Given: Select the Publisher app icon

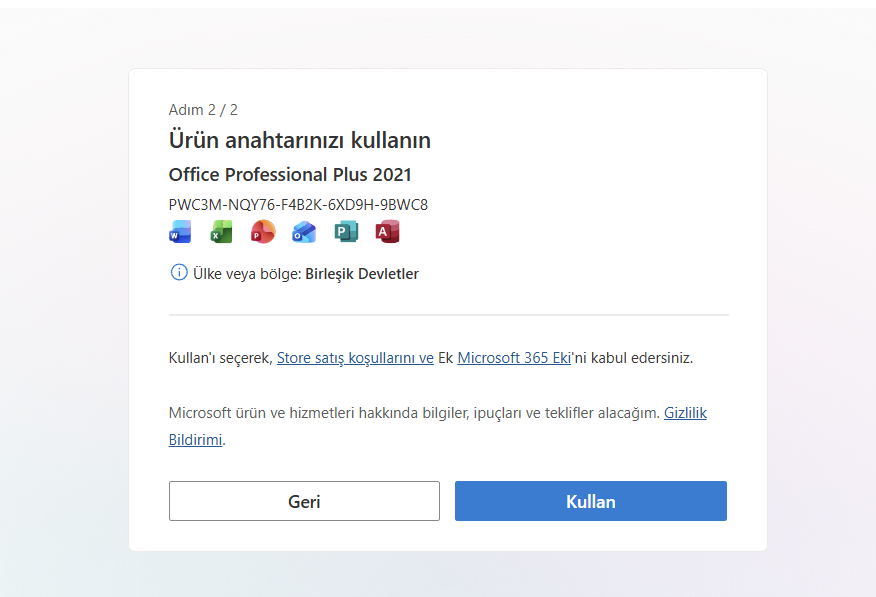Looking at the screenshot, I should point(346,232).
